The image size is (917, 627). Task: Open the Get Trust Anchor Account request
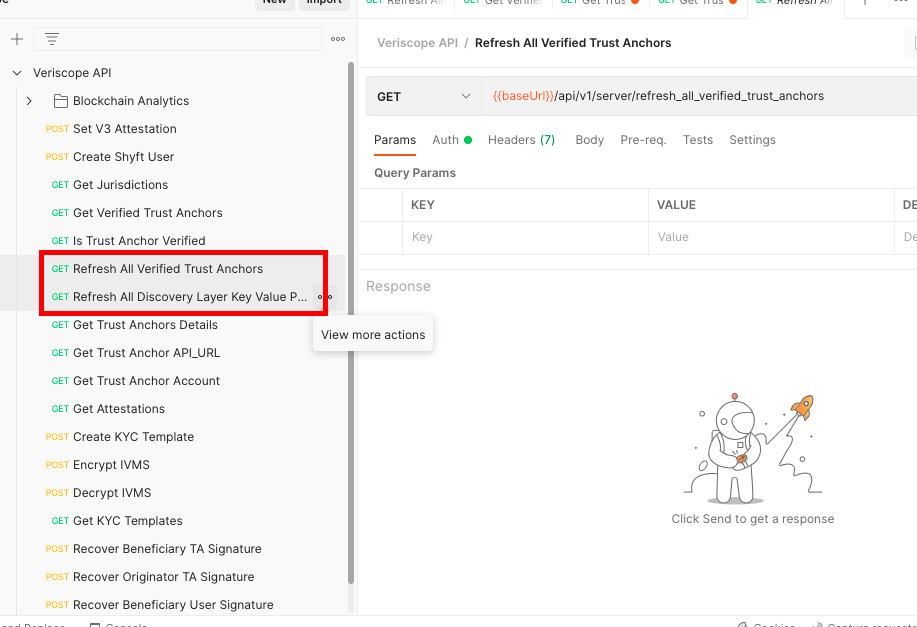146,381
